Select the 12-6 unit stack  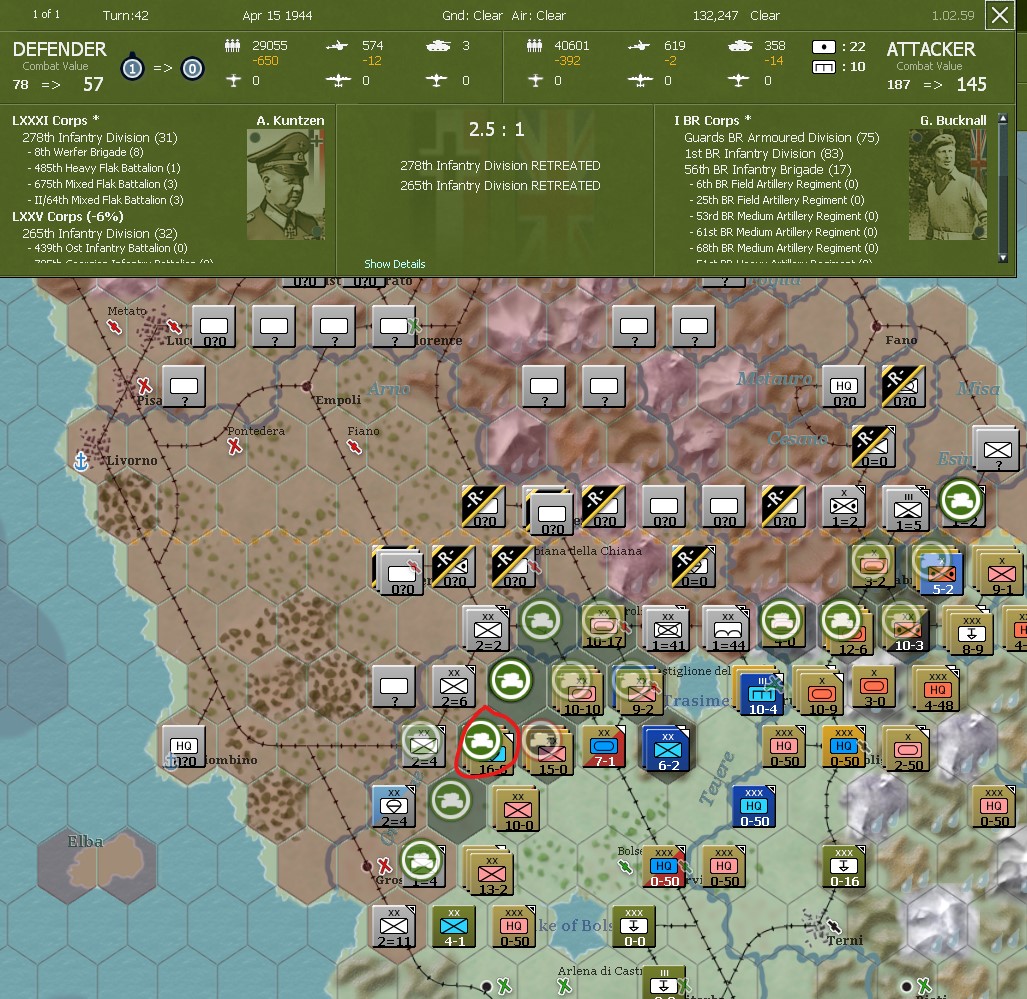[x=848, y=630]
